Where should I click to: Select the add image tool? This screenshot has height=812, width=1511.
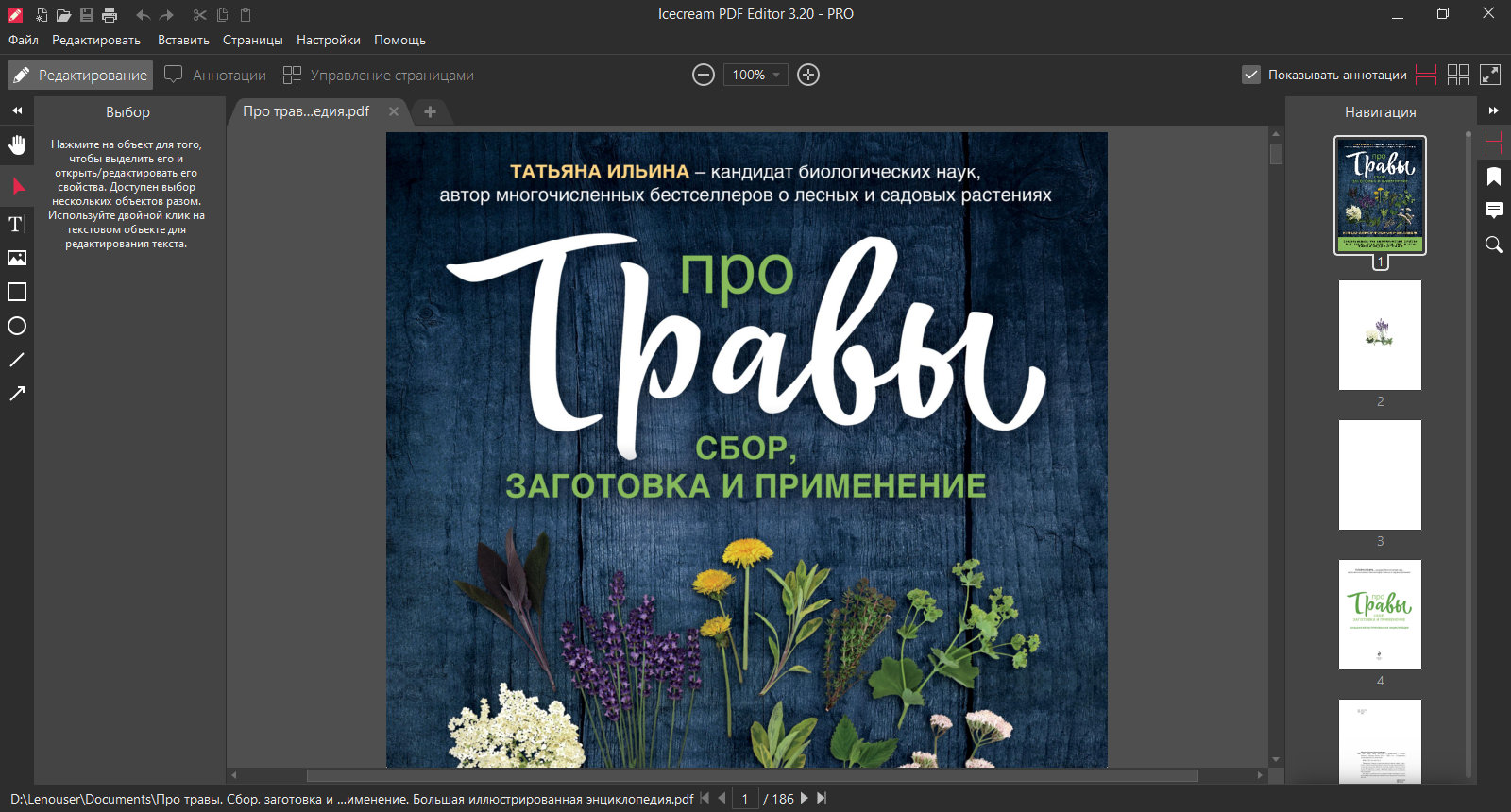point(17,258)
